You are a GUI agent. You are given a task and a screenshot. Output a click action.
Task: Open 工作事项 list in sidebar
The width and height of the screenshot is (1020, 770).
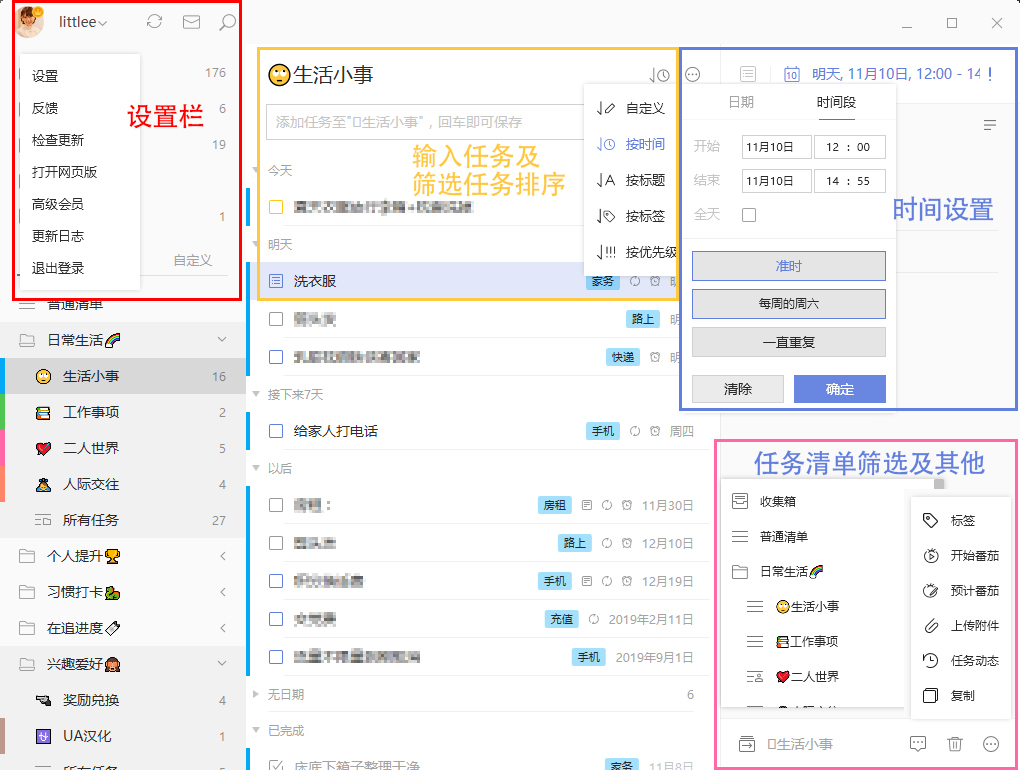pyautogui.click(x=91, y=412)
